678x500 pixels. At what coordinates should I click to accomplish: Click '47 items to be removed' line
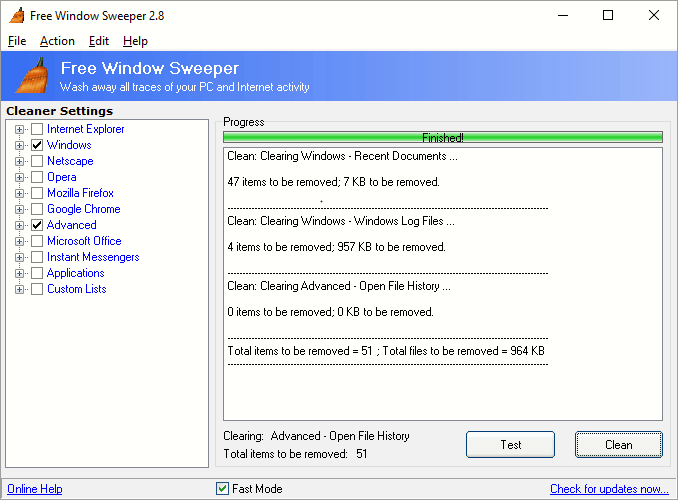pos(333,182)
